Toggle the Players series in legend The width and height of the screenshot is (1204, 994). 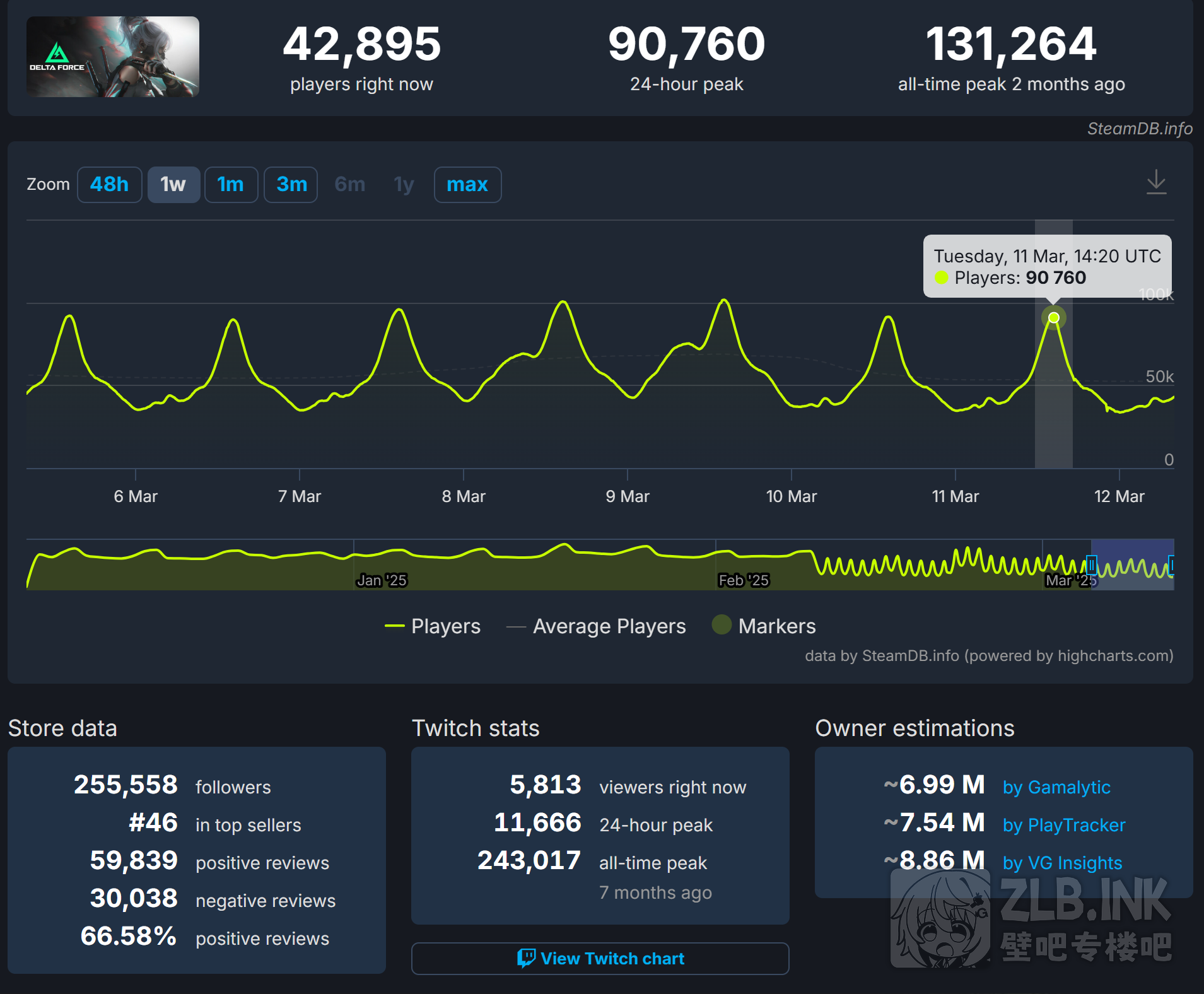coord(433,626)
